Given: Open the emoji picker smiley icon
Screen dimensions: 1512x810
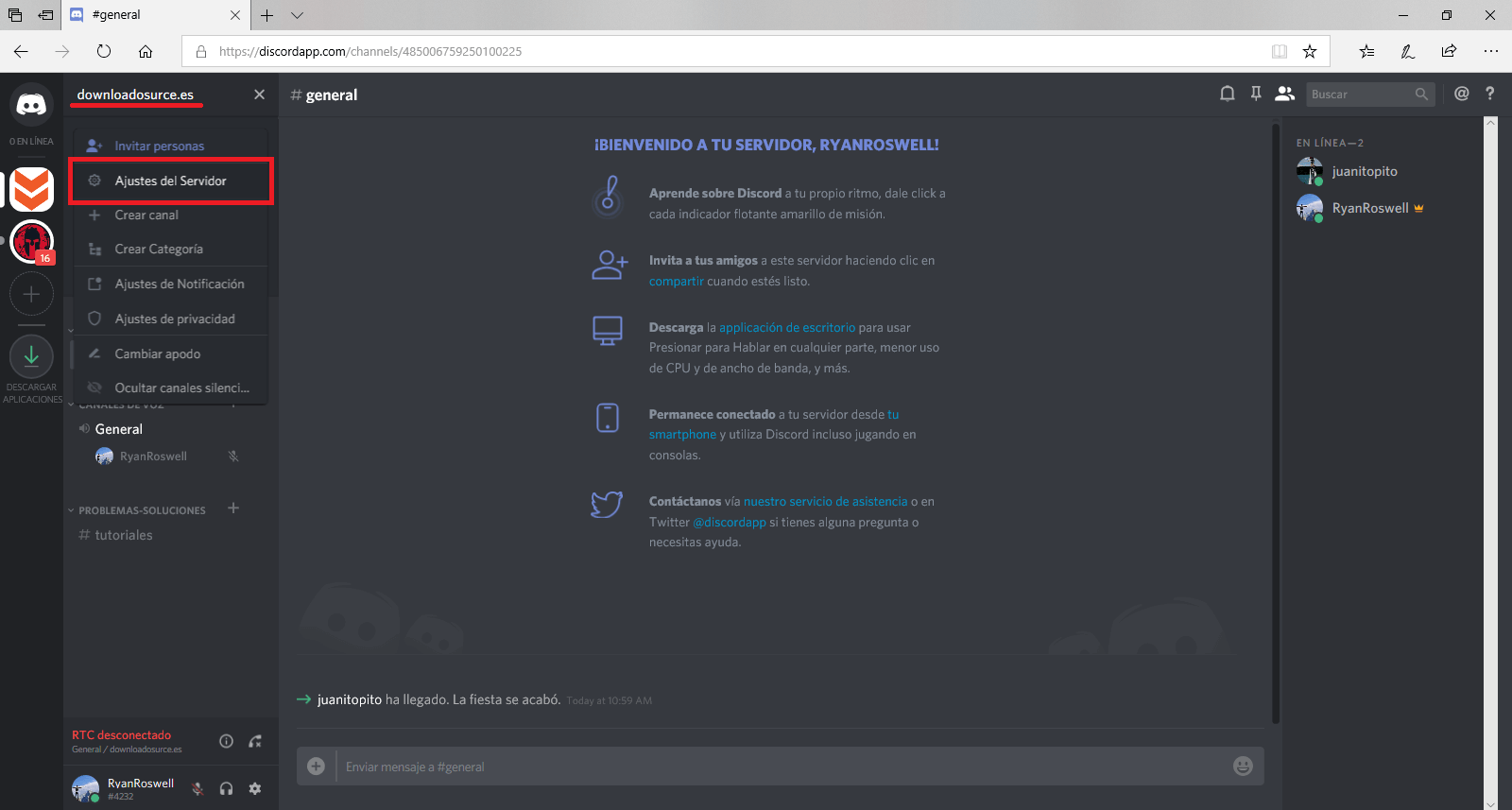Looking at the screenshot, I should click(1243, 767).
